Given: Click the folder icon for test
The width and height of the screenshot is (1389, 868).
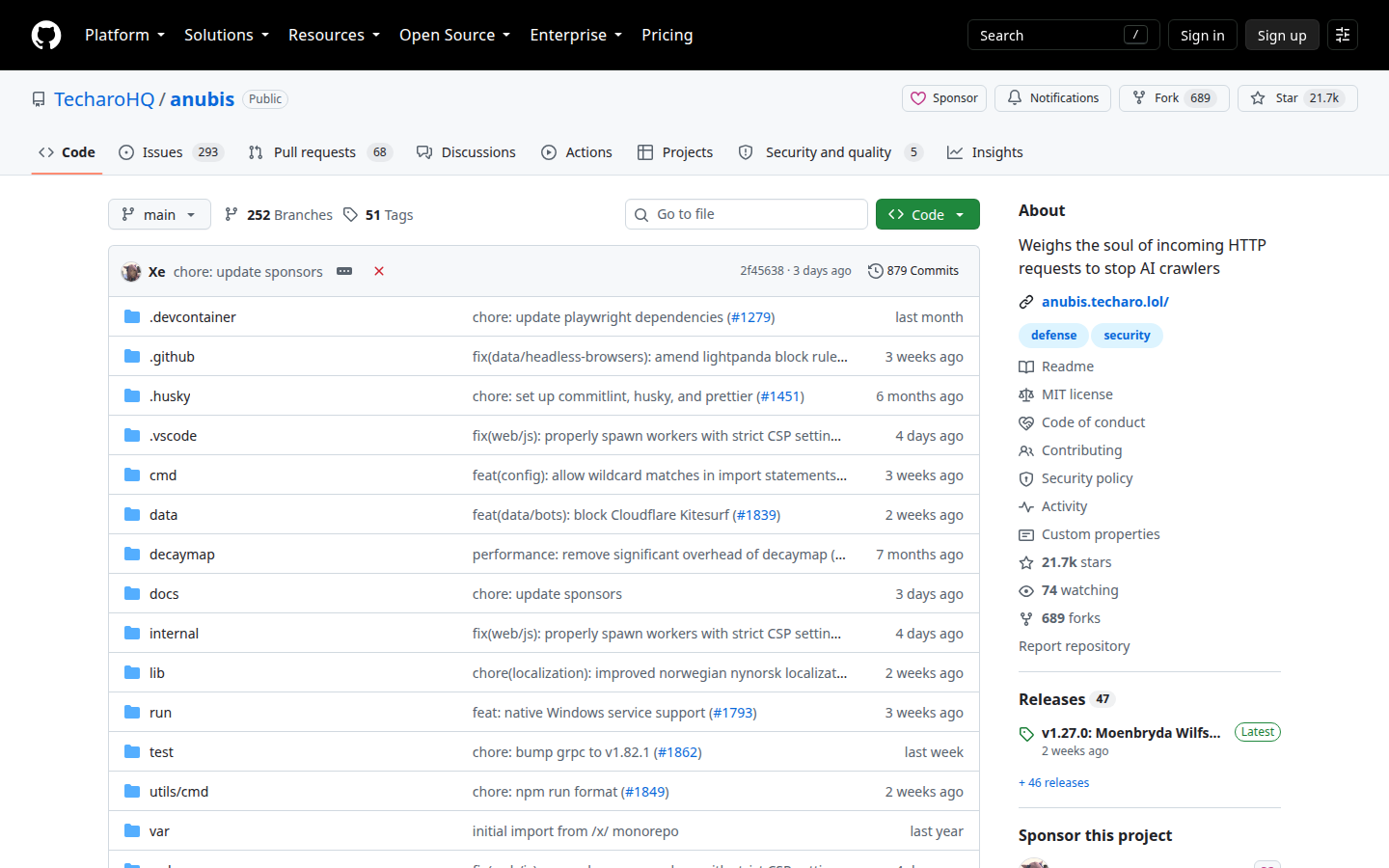Looking at the screenshot, I should pos(132,752).
